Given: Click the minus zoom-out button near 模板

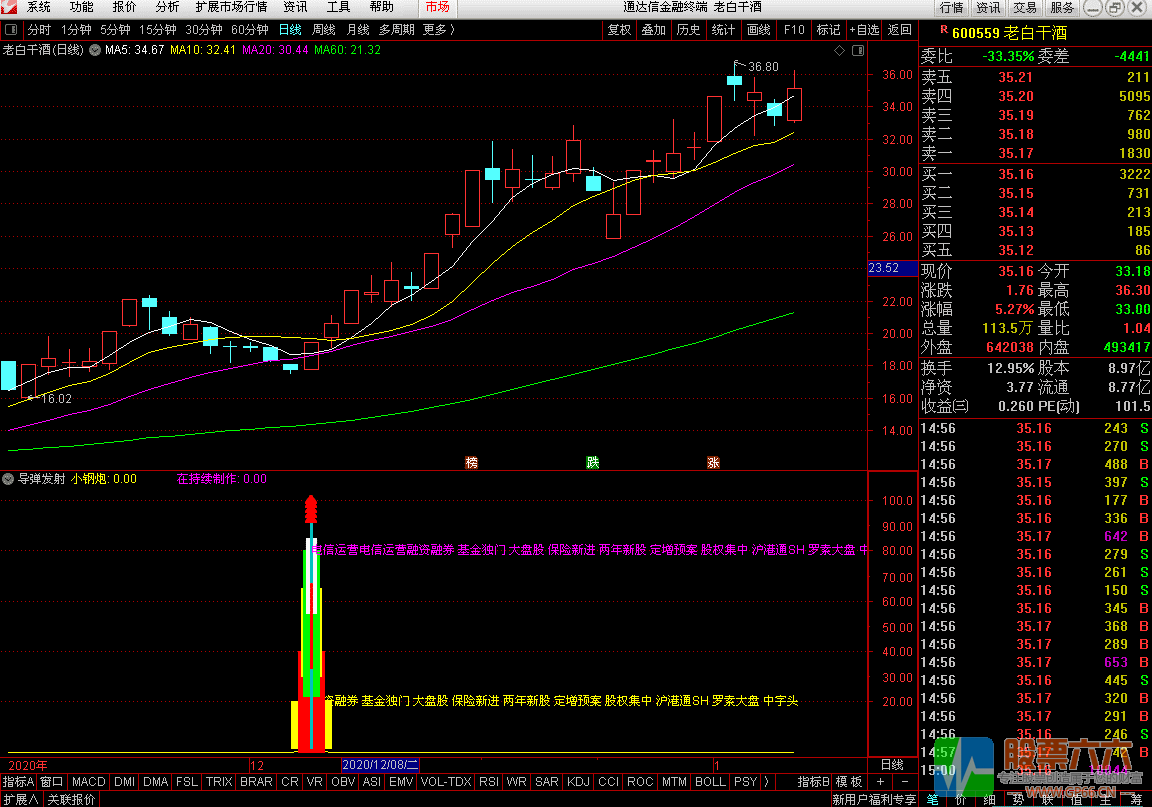Looking at the screenshot, I should (x=904, y=781).
